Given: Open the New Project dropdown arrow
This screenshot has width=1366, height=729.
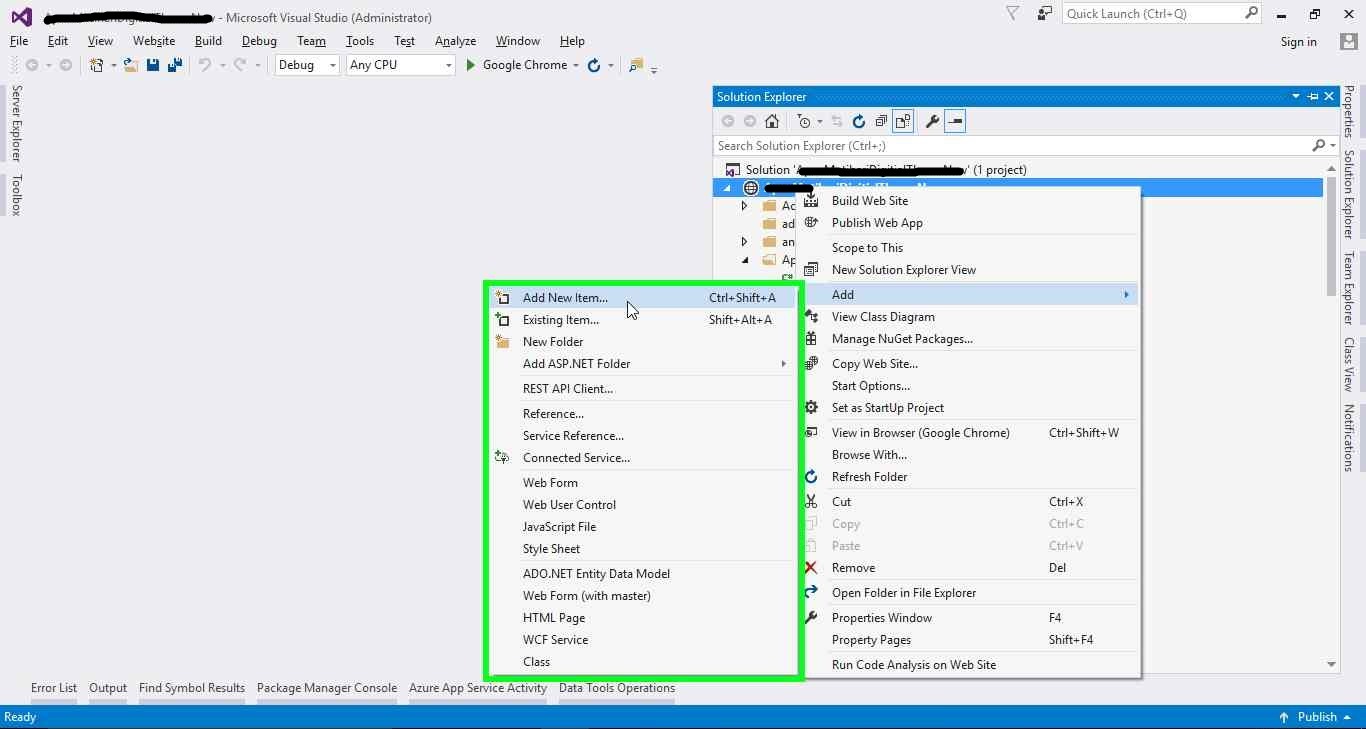Looking at the screenshot, I should point(113,65).
